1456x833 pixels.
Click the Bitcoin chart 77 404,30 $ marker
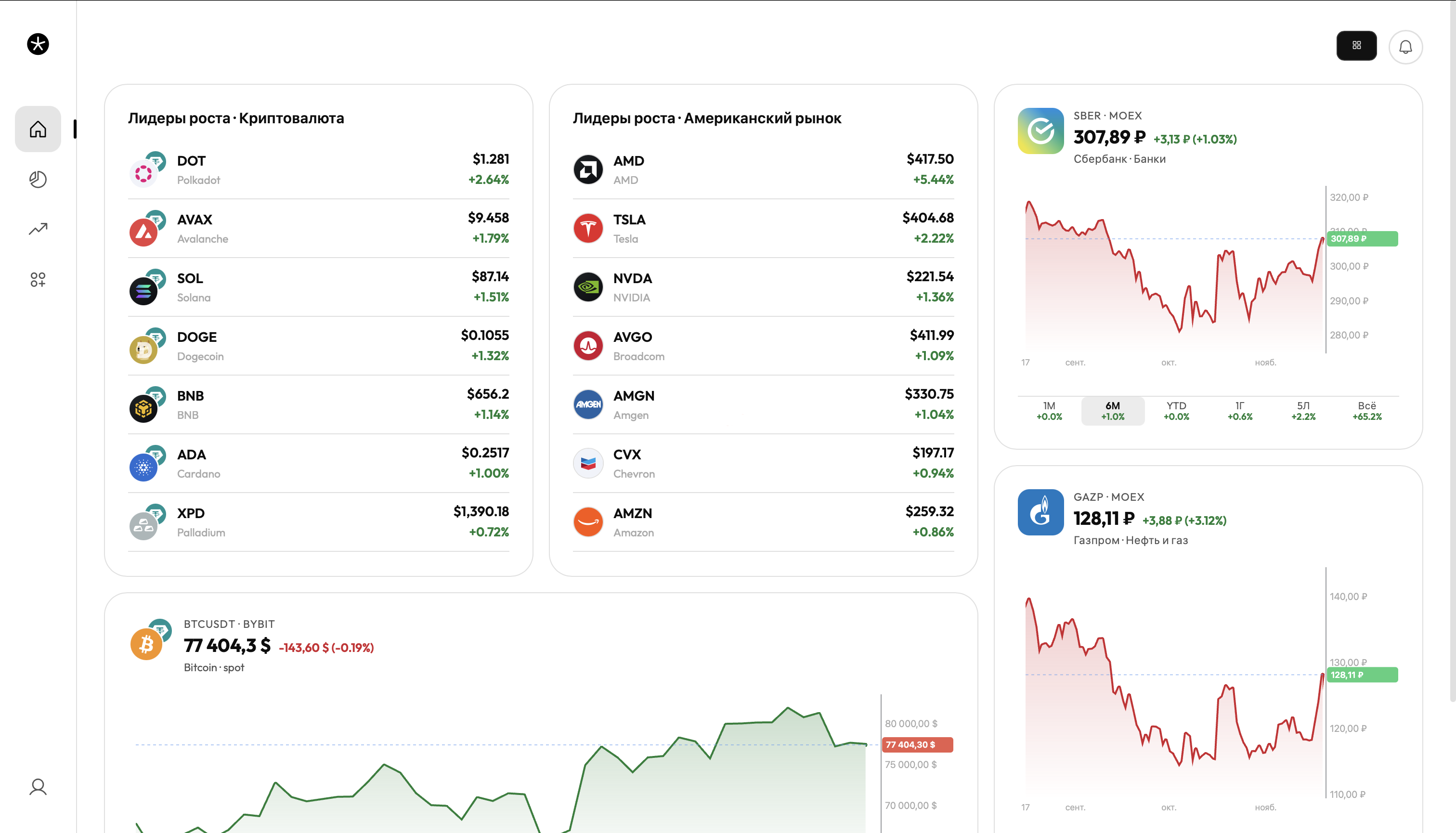click(x=917, y=744)
